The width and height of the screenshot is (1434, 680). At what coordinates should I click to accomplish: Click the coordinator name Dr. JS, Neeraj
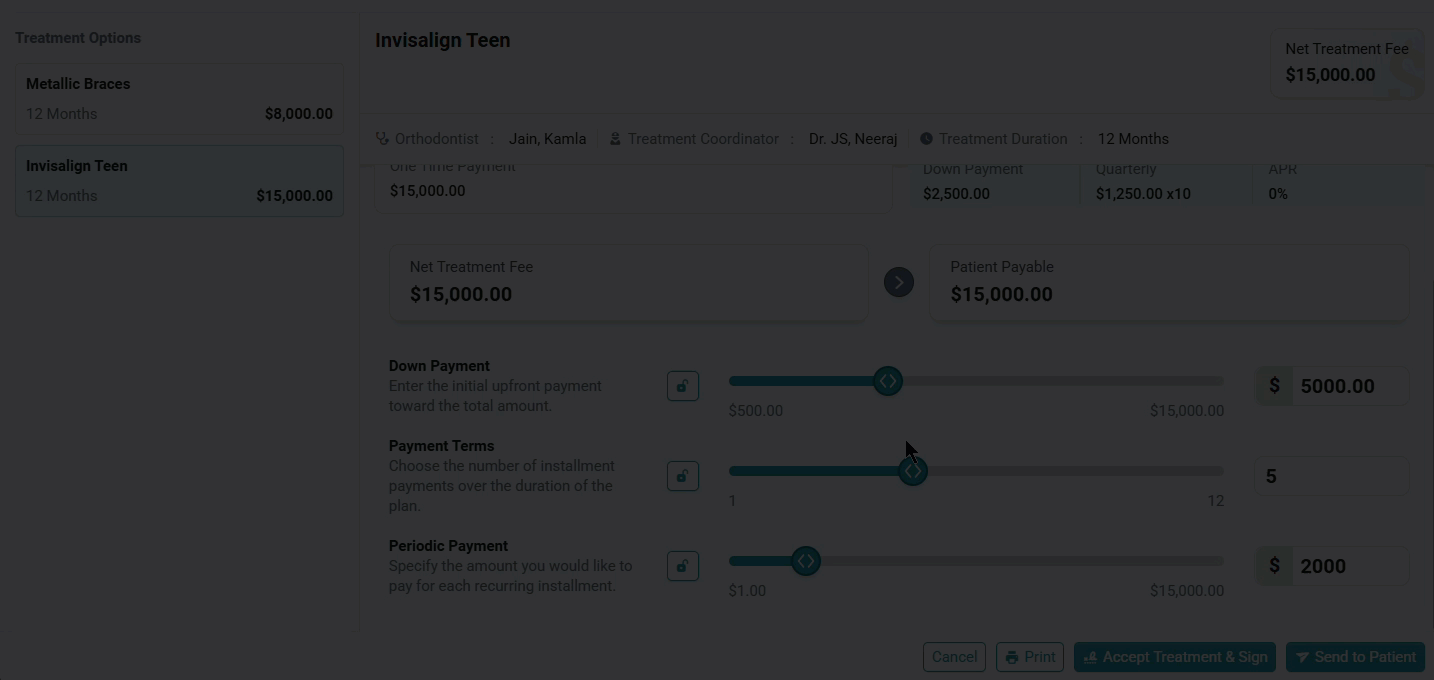click(853, 139)
